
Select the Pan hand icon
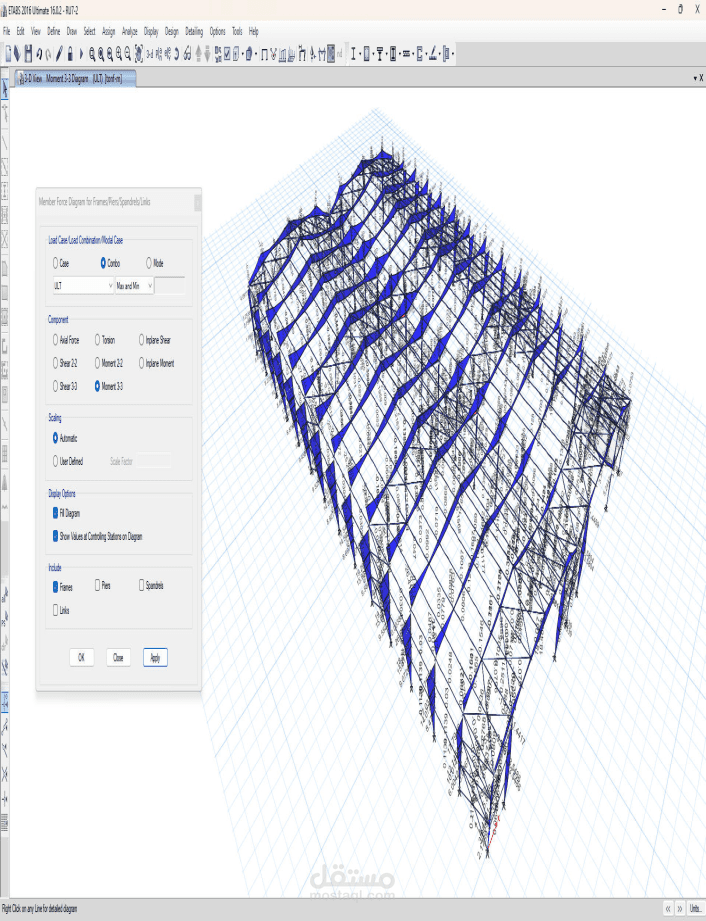click(139, 54)
